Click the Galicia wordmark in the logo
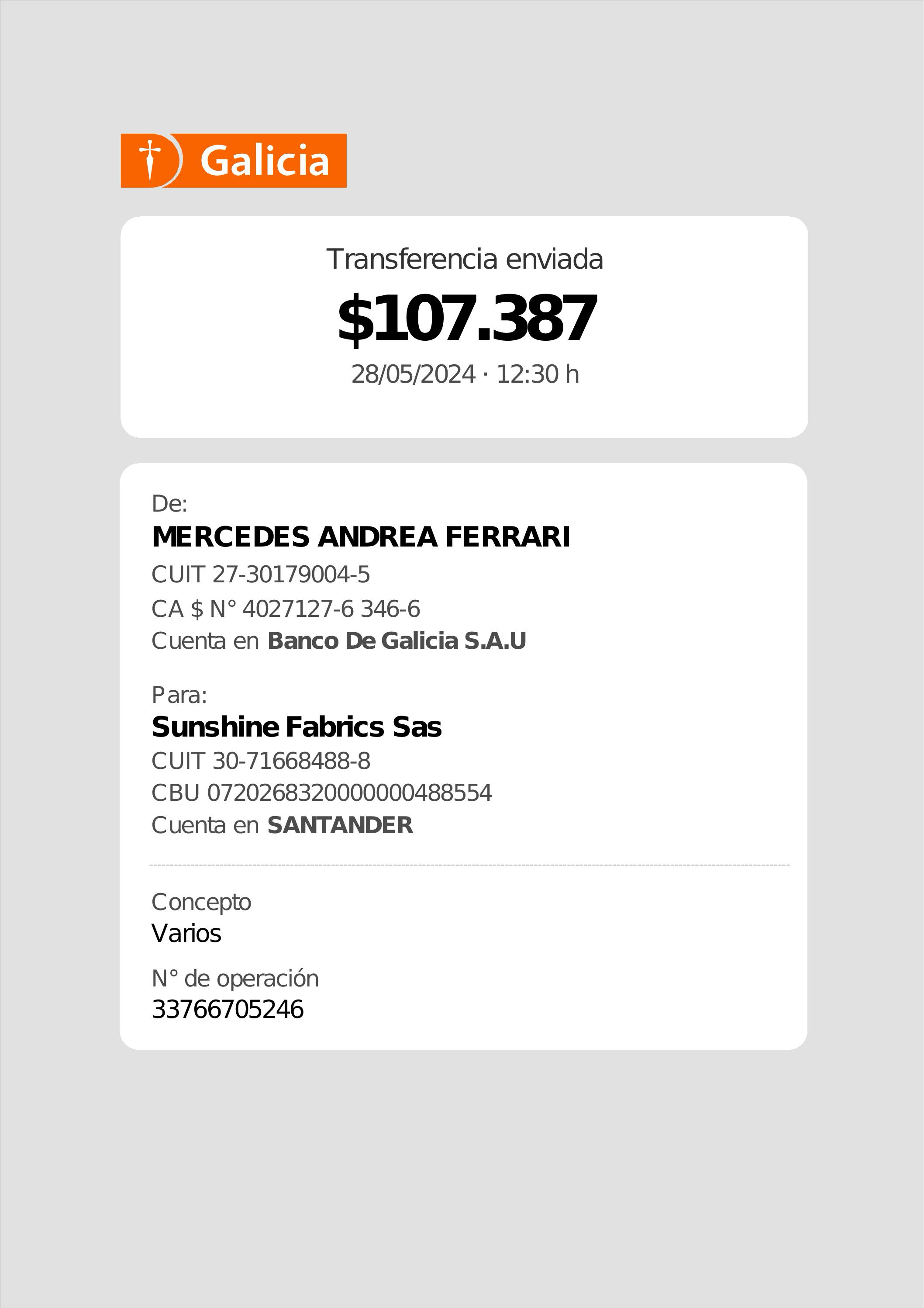The height and width of the screenshot is (1308, 924). [265, 161]
